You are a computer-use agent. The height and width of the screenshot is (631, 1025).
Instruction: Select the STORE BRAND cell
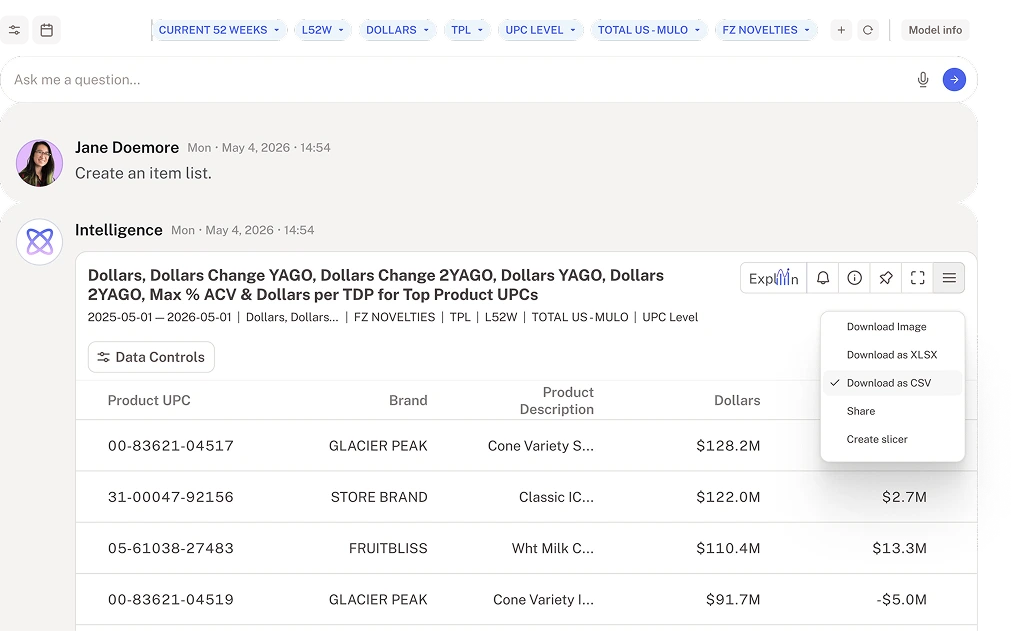point(379,497)
